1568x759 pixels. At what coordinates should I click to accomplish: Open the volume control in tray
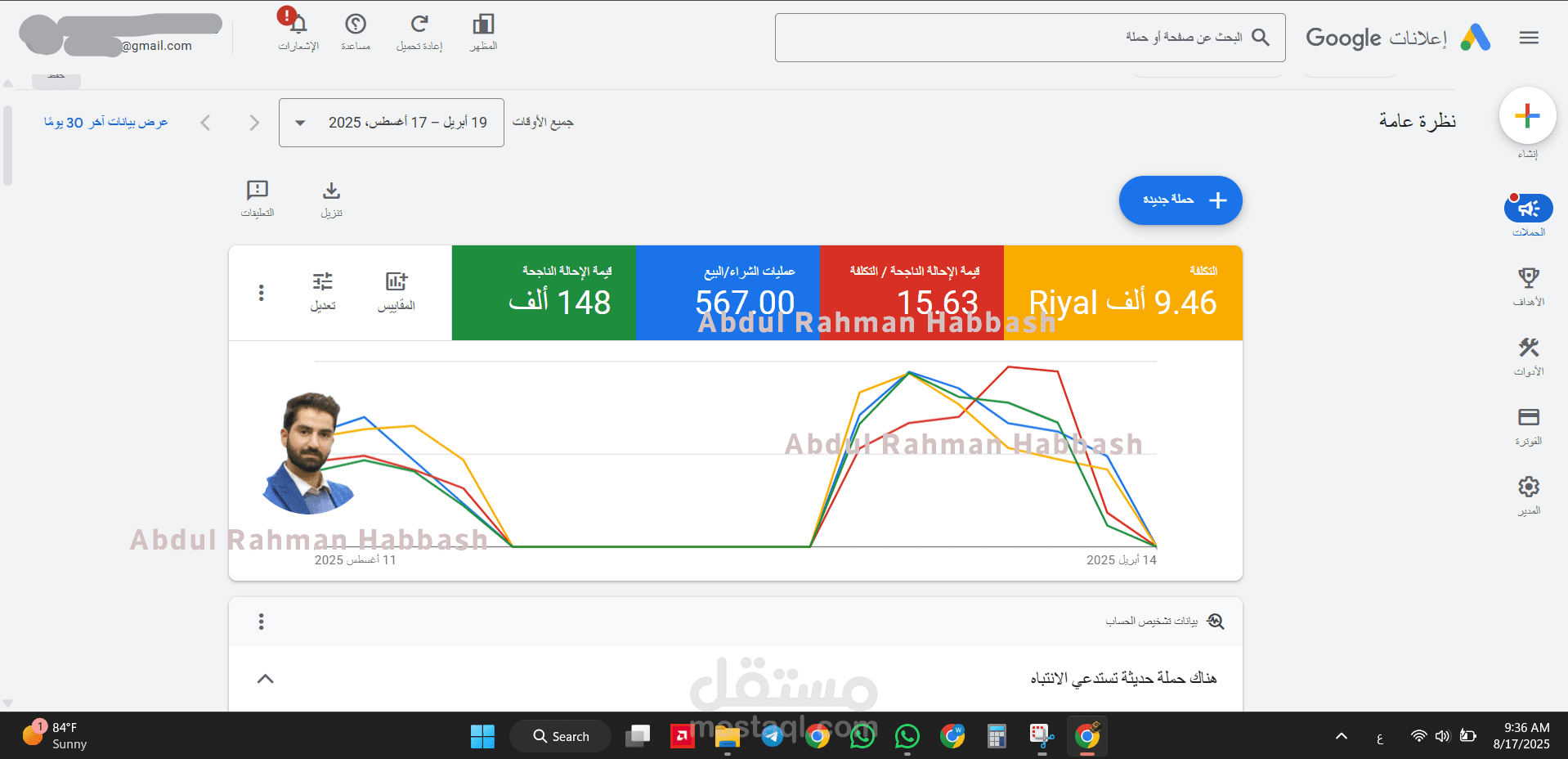[x=1443, y=736]
